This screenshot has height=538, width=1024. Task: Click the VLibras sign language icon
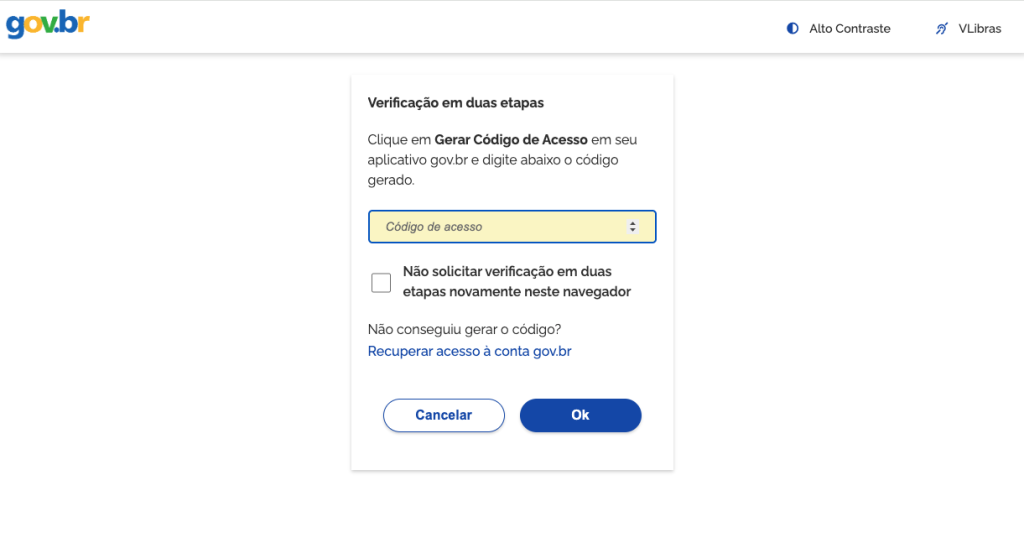(x=941, y=29)
